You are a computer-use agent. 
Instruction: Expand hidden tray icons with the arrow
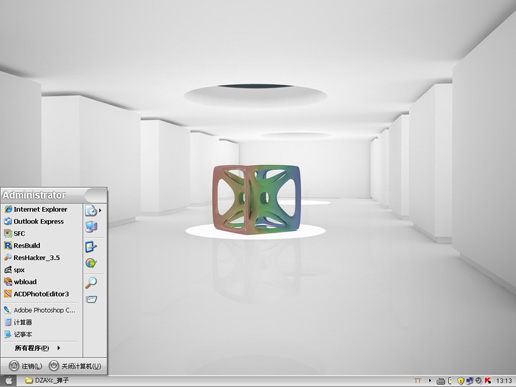coord(430,380)
